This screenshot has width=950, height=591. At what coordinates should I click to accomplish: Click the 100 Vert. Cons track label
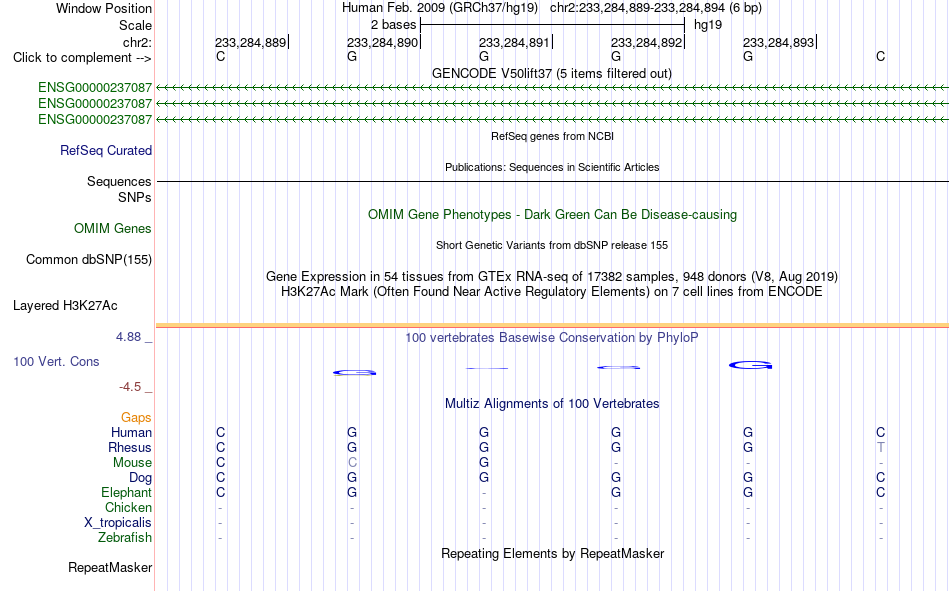(x=56, y=362)
